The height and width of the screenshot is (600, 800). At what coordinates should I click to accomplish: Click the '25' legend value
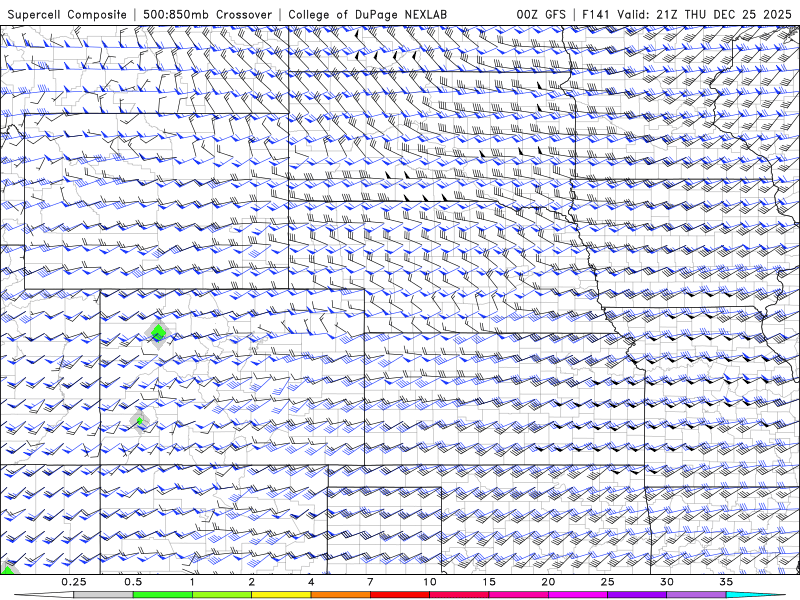point(607,582)
